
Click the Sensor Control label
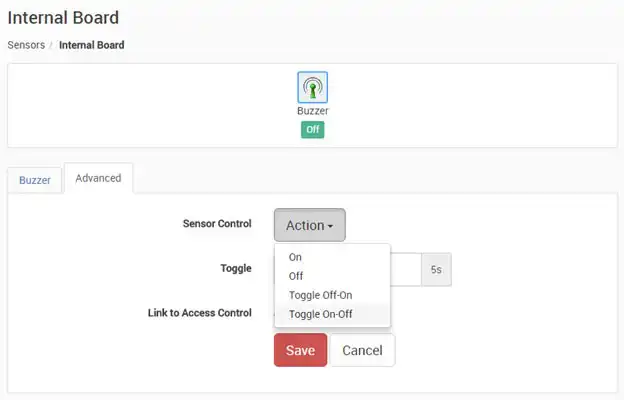point(217,224)
